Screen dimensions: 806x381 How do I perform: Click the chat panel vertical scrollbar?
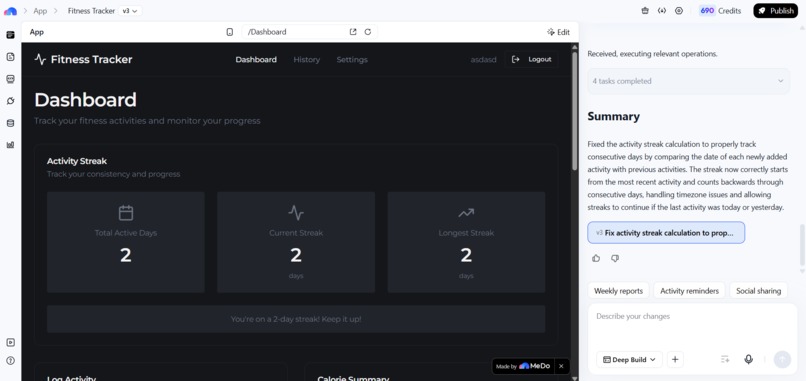click(802, 245)
